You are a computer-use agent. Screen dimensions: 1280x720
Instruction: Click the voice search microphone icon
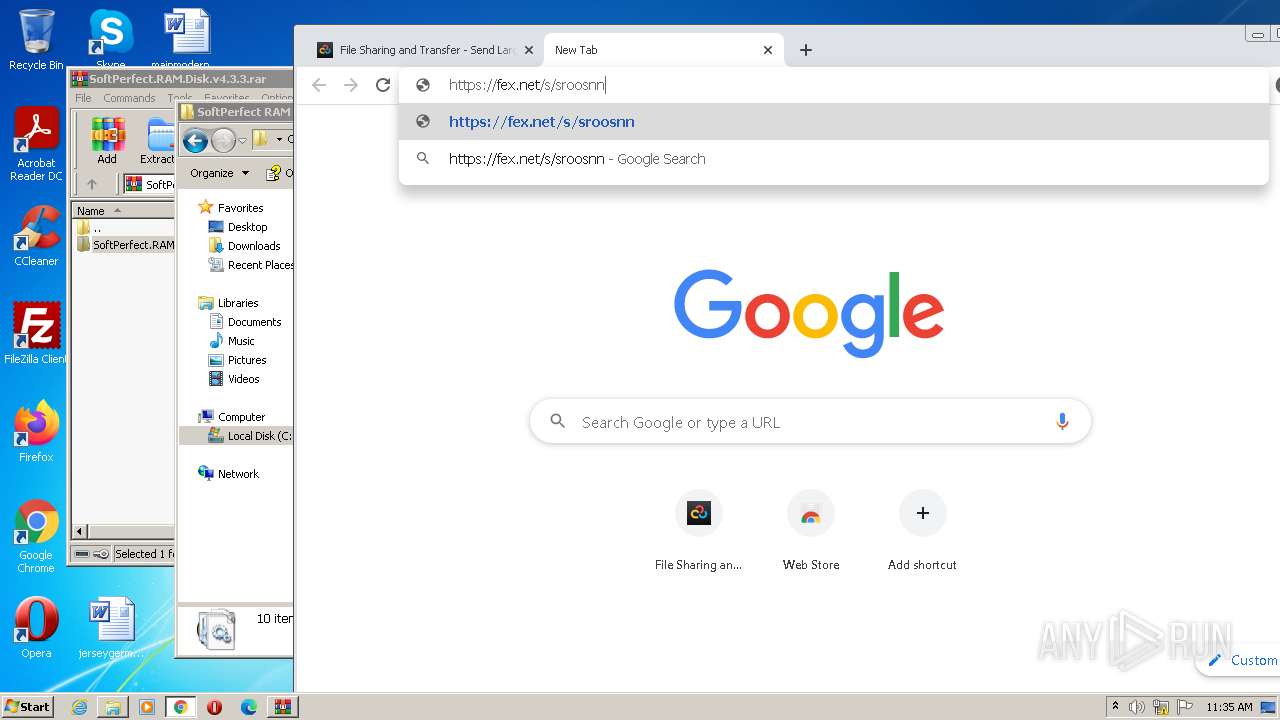[x=1062, y=422]
